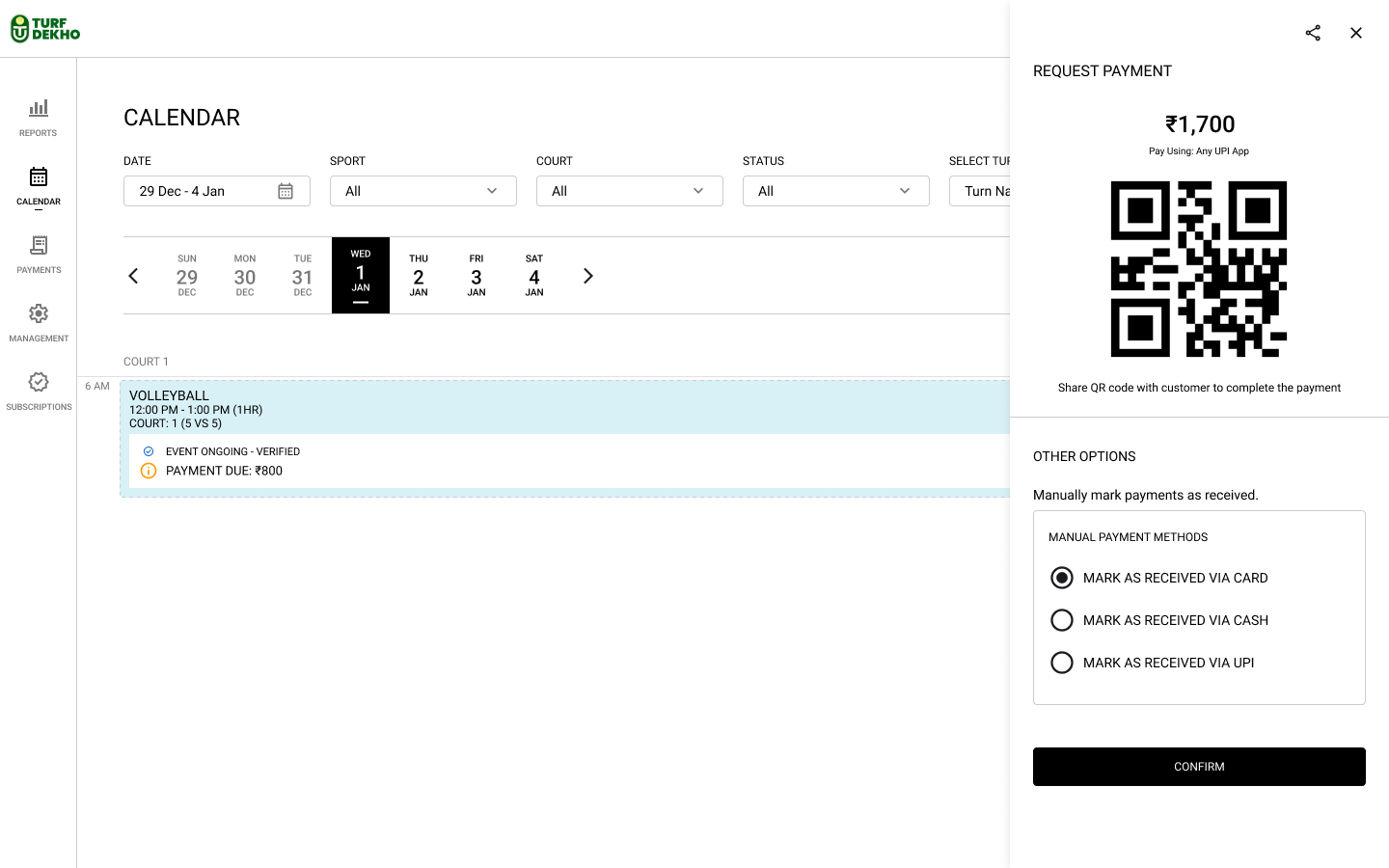Select Thursday 2 Jan tab

click(x=419, y=276)
